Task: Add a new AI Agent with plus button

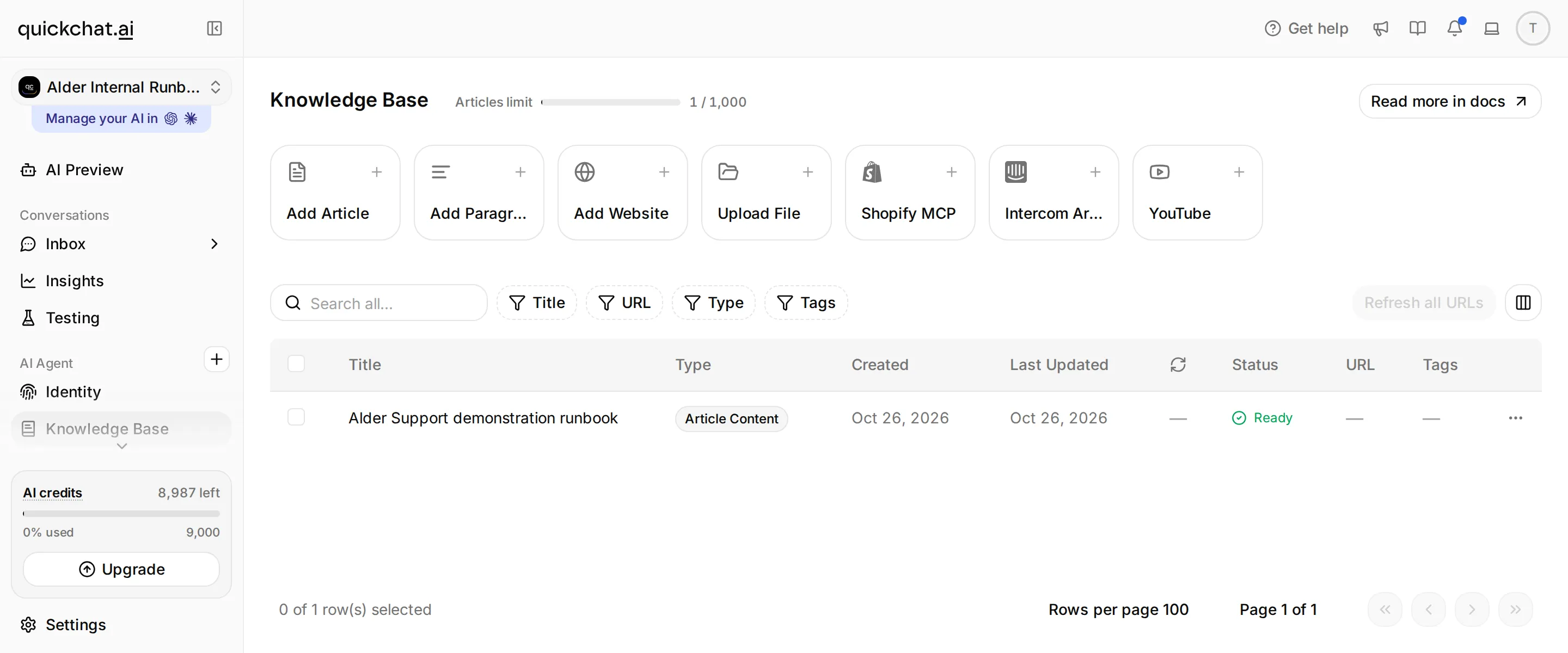Action: 216,359
